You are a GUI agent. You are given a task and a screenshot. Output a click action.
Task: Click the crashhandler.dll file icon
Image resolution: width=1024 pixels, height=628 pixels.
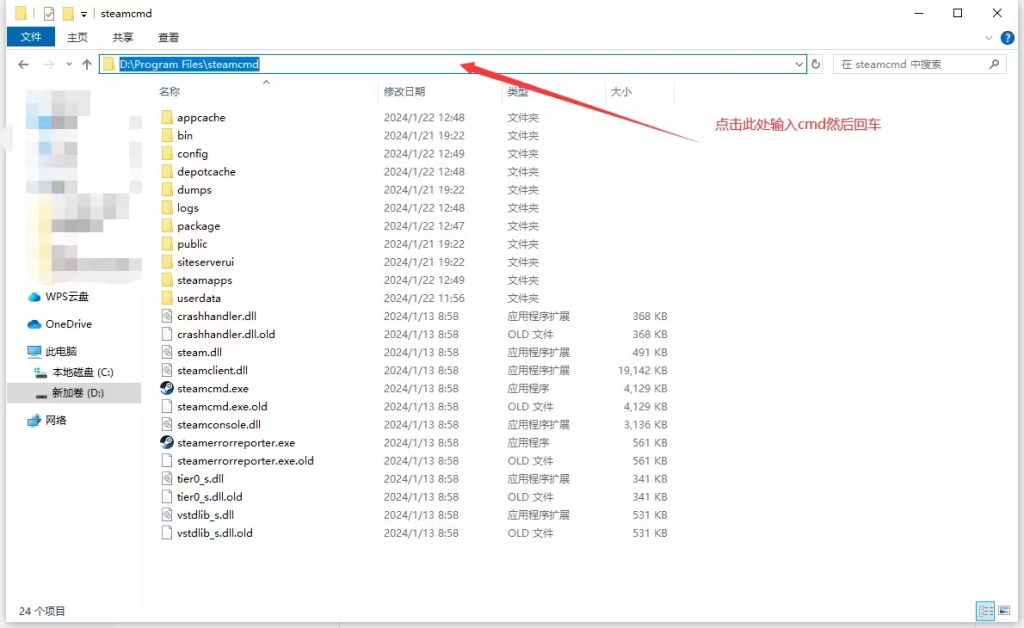[x=167, y=316]
